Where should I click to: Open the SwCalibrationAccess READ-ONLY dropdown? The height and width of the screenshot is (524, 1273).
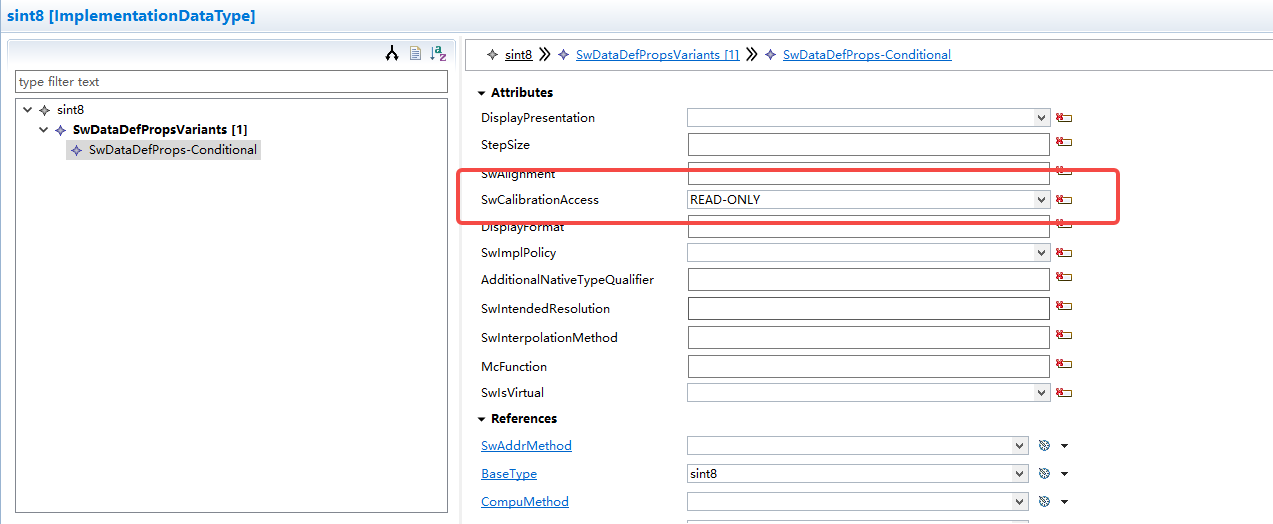(x=1042, y=200)
